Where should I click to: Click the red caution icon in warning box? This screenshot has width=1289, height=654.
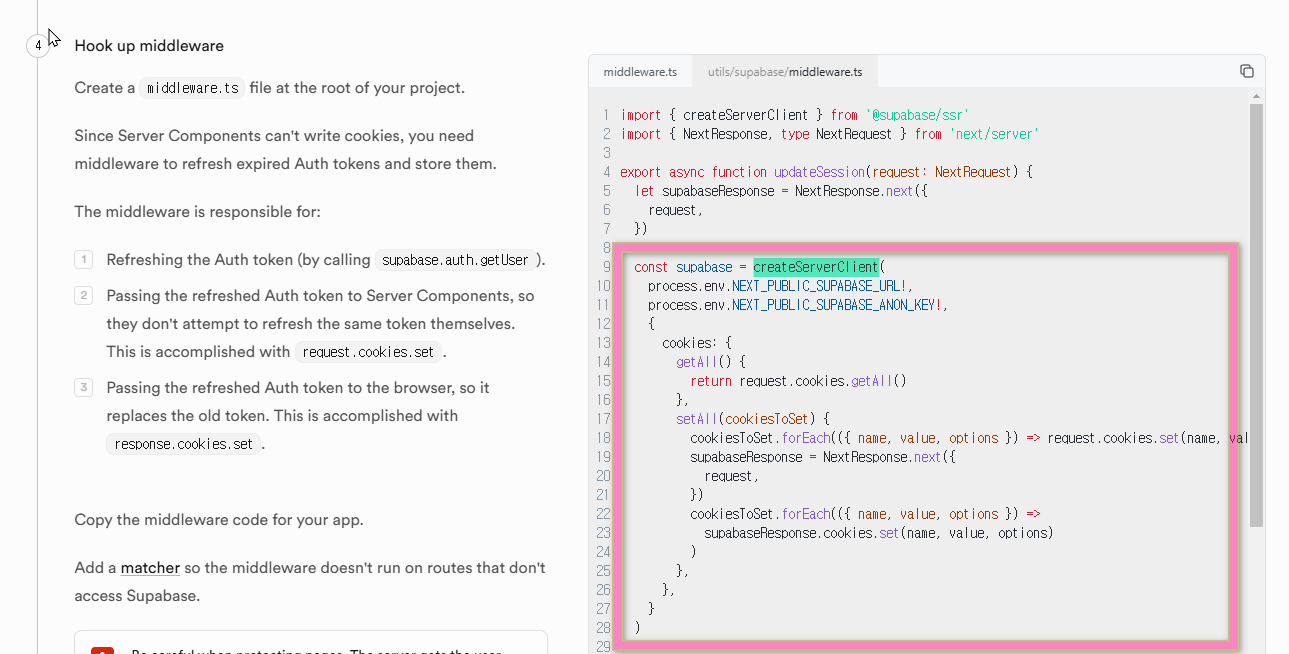tap(101, 650)
